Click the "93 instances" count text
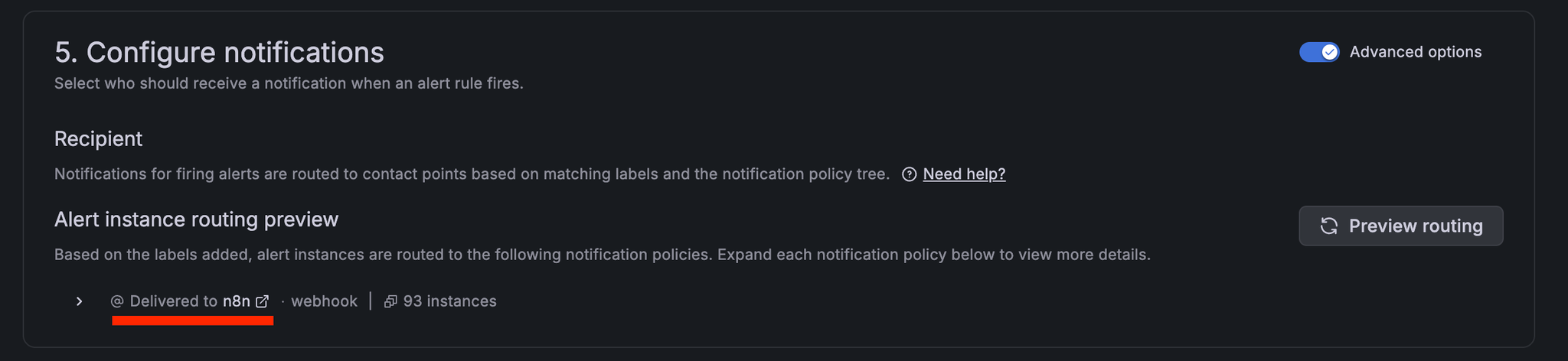 449,301
